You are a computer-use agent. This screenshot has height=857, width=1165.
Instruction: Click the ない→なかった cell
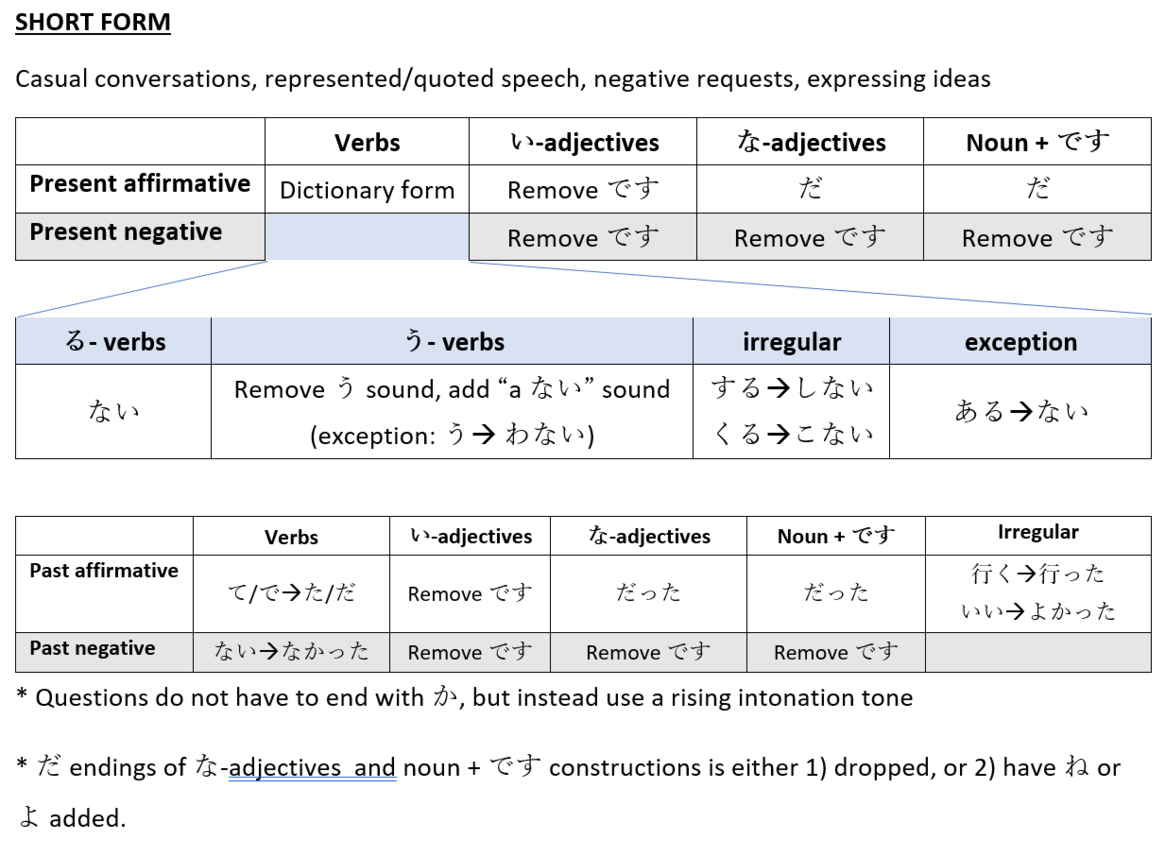[x=291, y=652]
